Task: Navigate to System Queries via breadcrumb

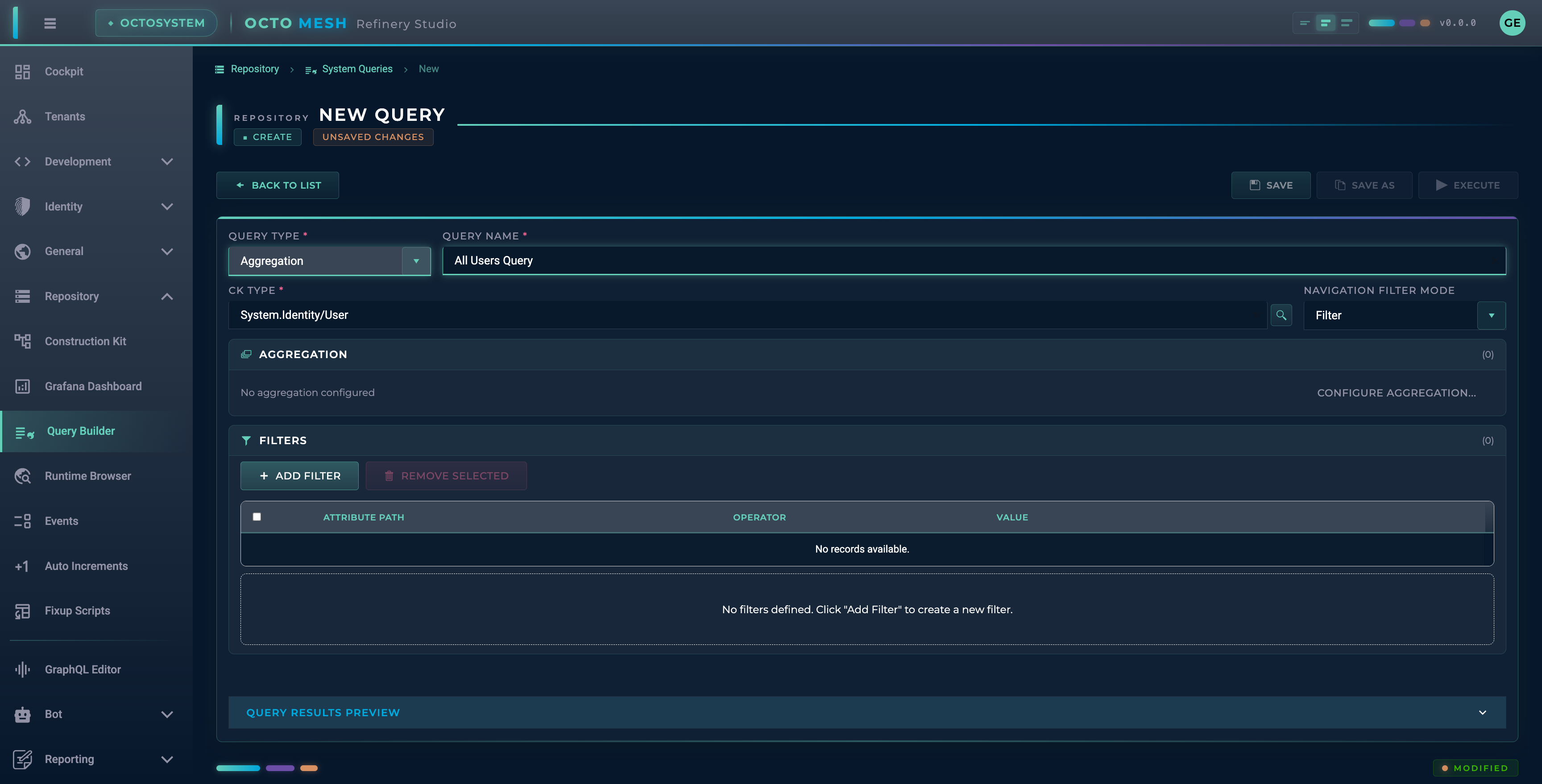Action: click(357, 69)
